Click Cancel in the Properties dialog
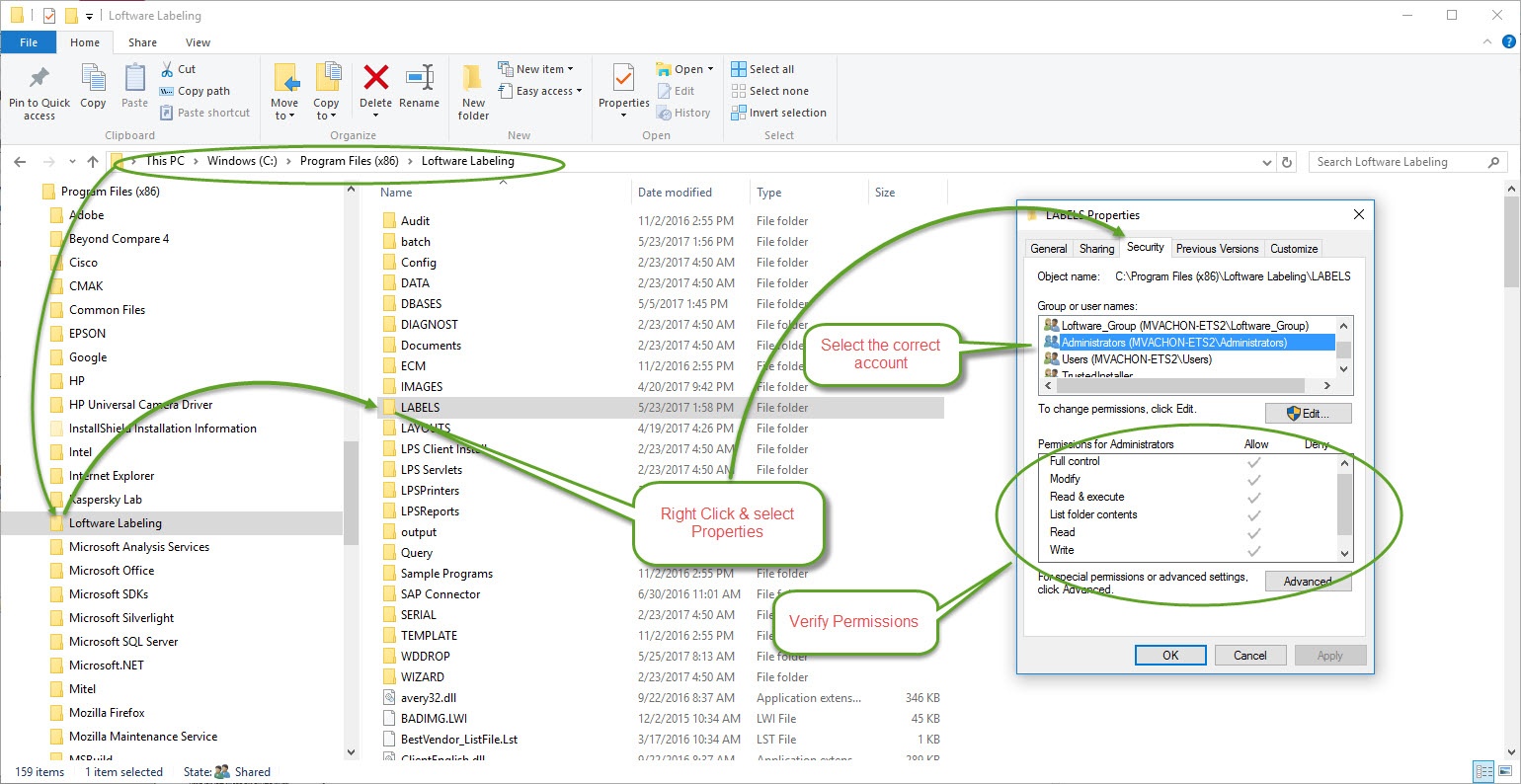 coord(1249,656)
